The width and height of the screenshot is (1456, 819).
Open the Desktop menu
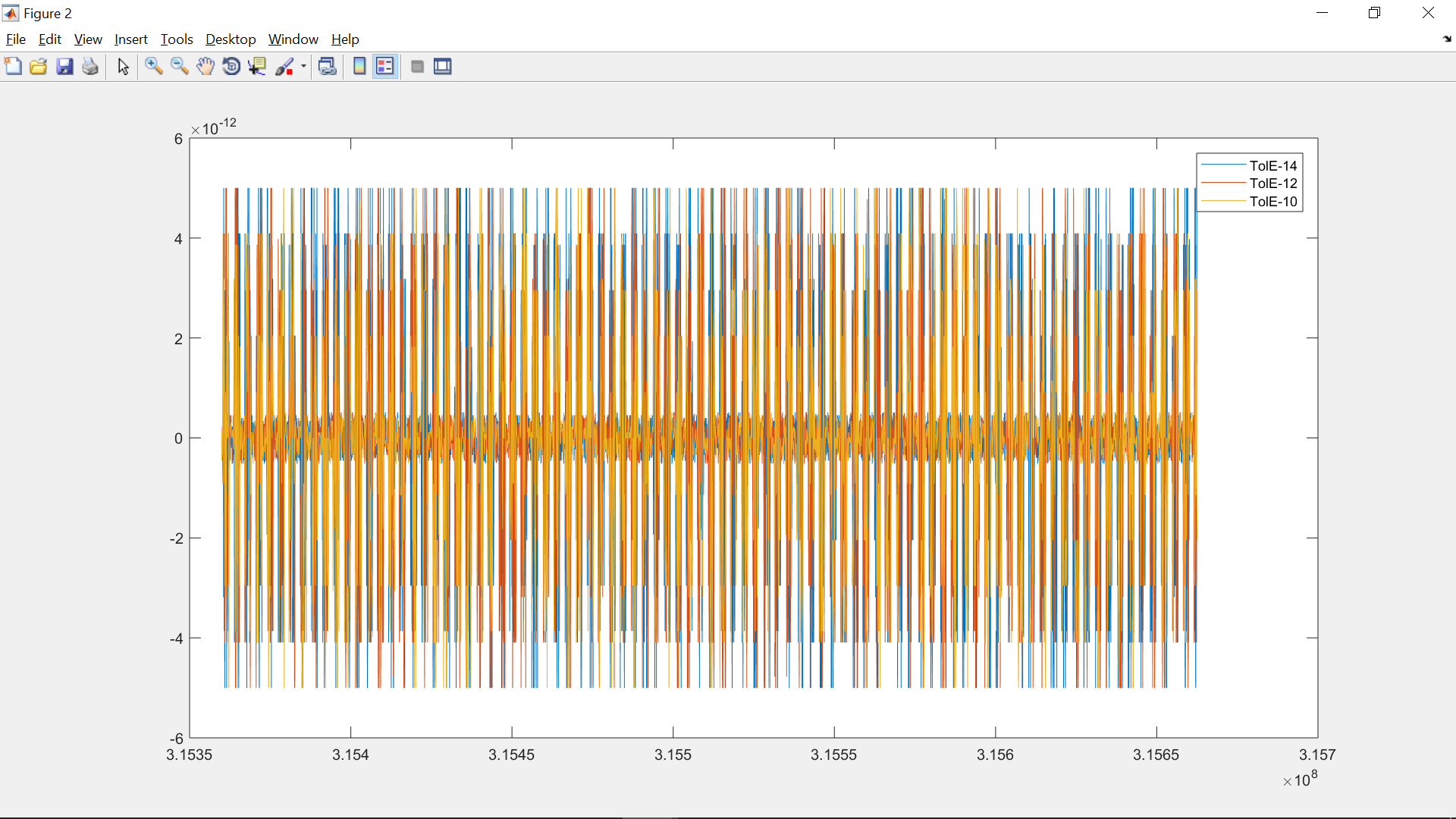(231, 39)
